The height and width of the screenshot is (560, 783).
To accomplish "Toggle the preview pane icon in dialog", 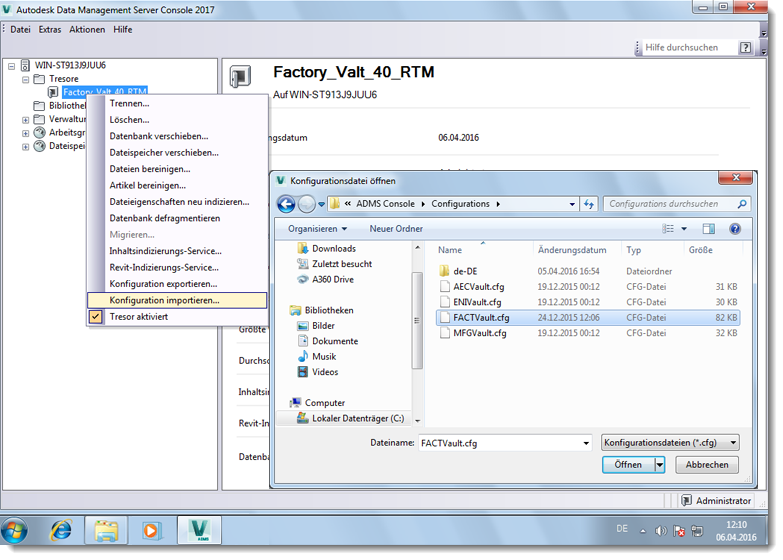I will click(x=708, y=229).
